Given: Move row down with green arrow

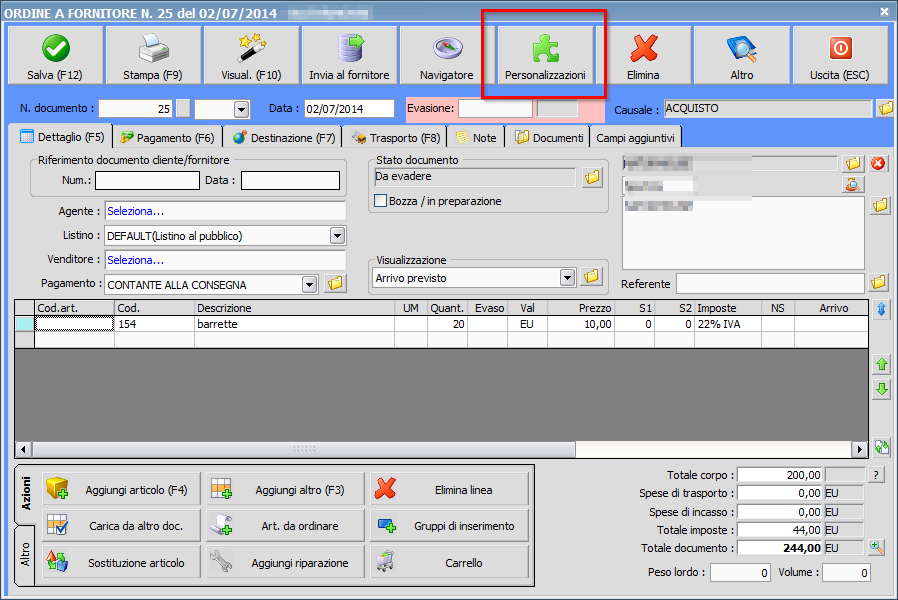Looking at the screenshot, I should 881,390.
